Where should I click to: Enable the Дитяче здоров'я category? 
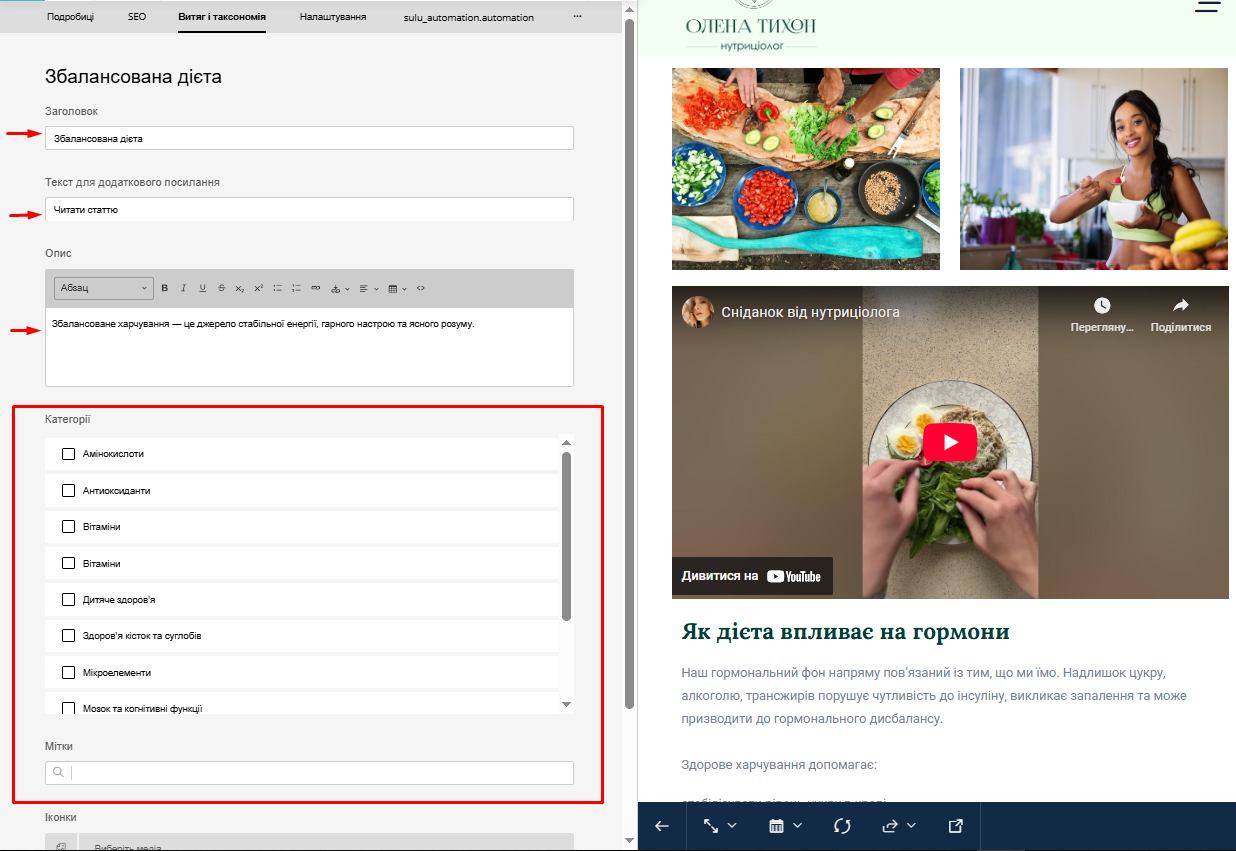(69, 600)
